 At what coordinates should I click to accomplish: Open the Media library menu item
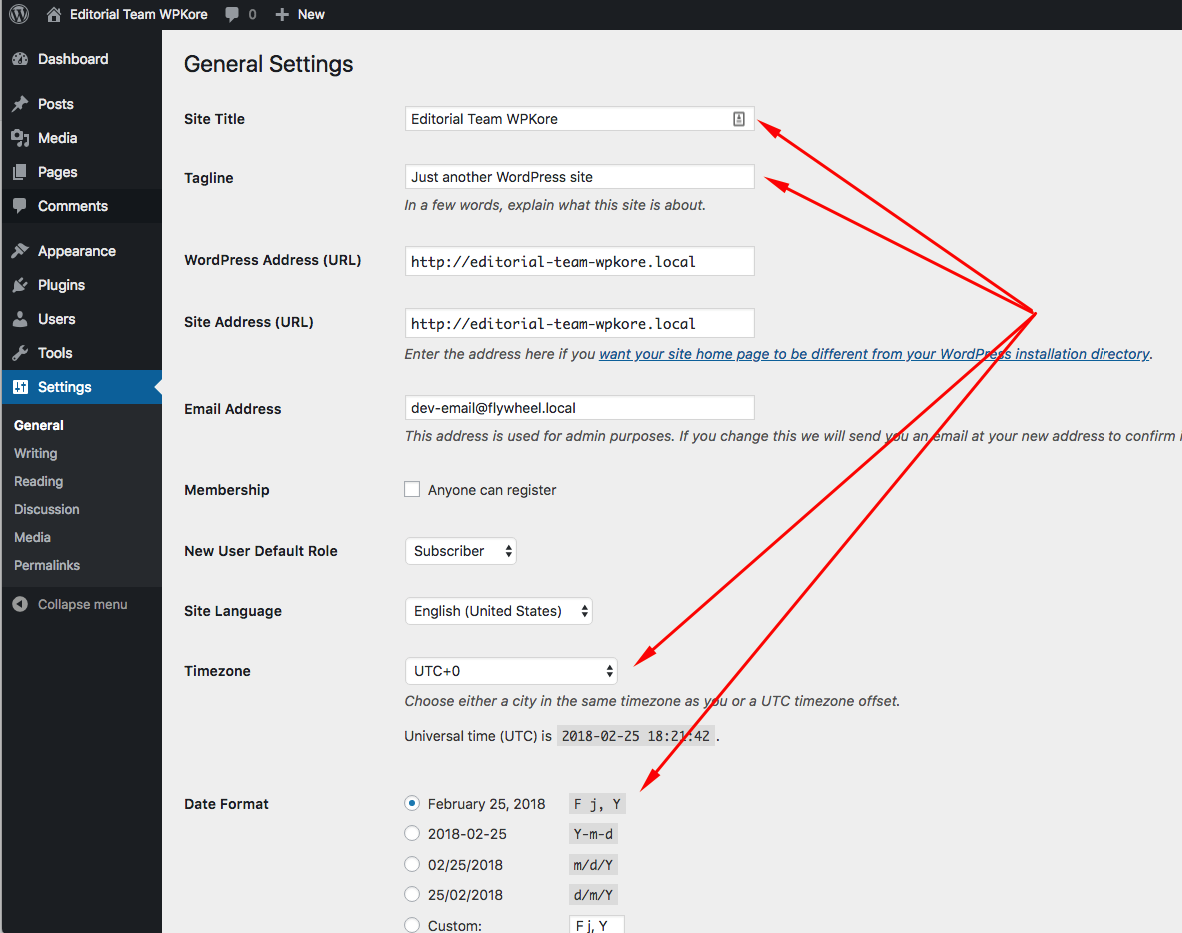[x=57, y=138]
